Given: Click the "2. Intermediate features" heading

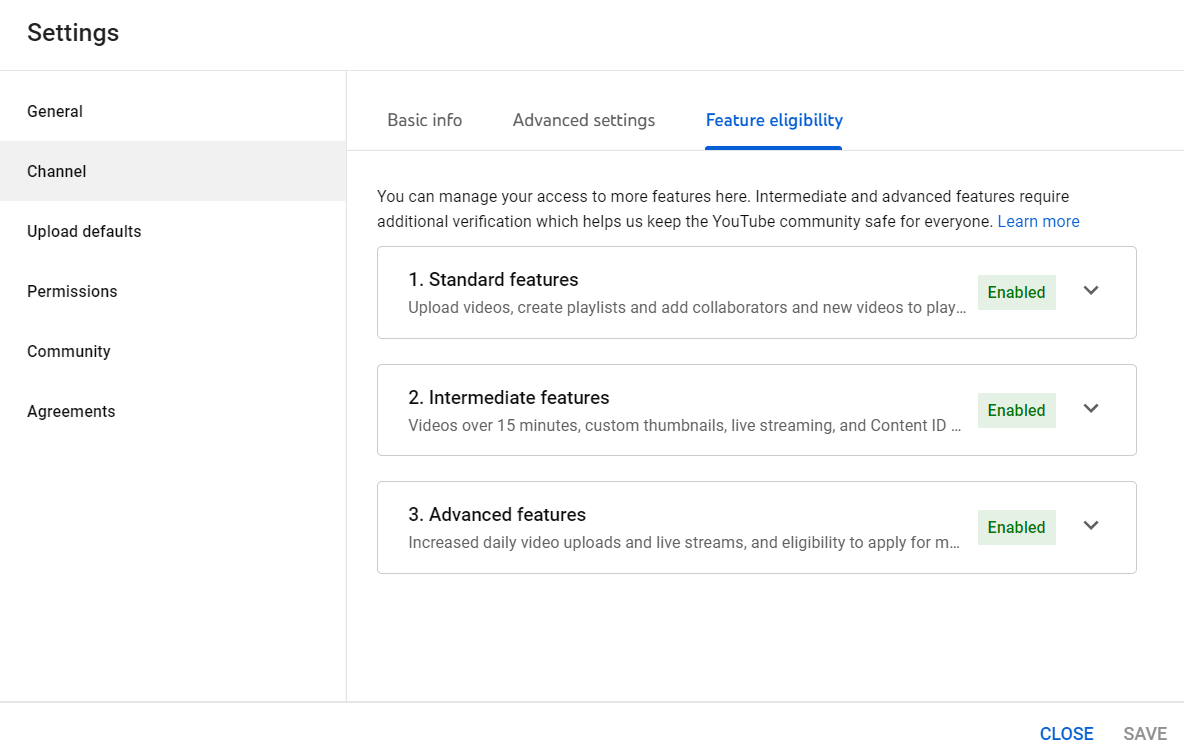Looking at the screenshot, I should tap(509, 397).
